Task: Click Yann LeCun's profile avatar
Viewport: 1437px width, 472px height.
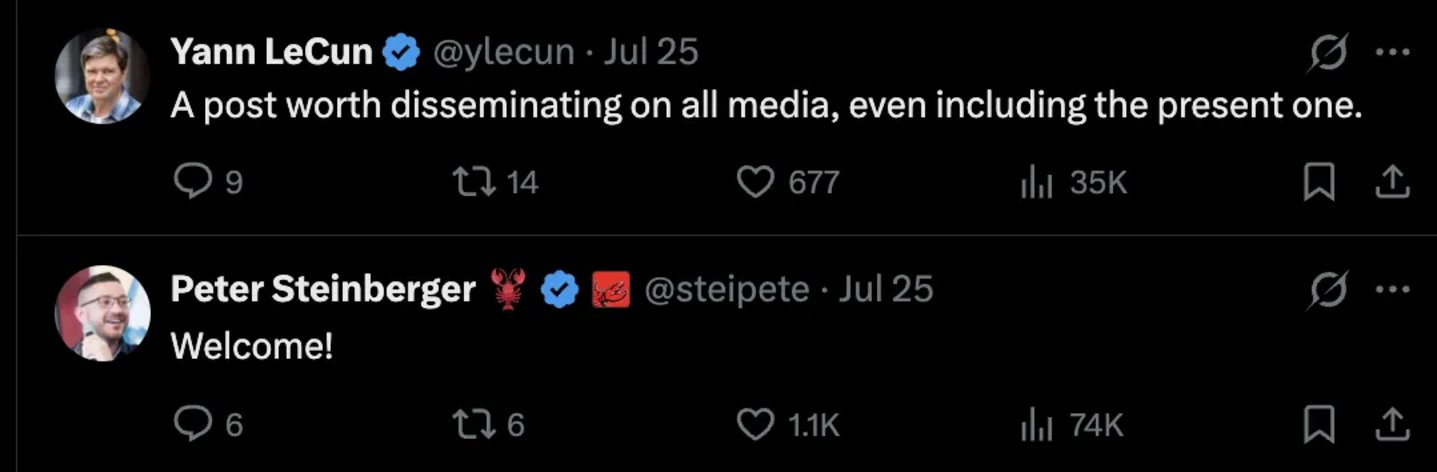Action: point(102,76)
